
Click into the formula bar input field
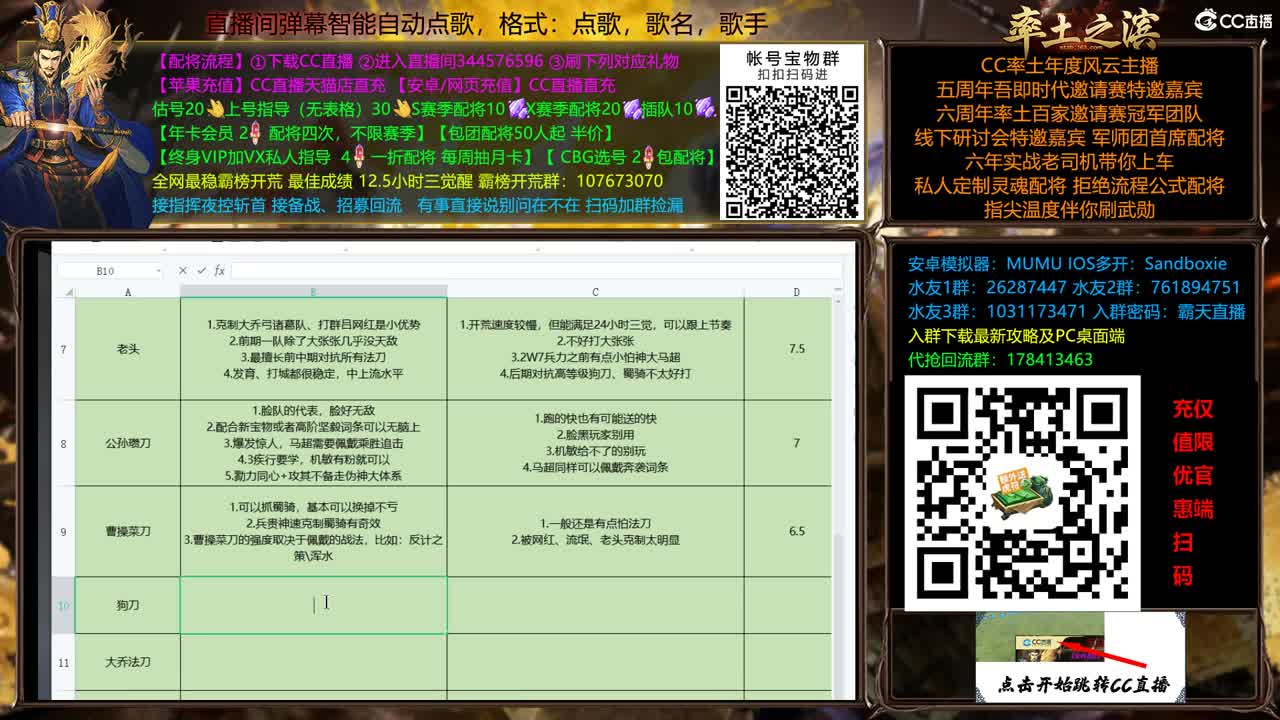pos(535,271)
